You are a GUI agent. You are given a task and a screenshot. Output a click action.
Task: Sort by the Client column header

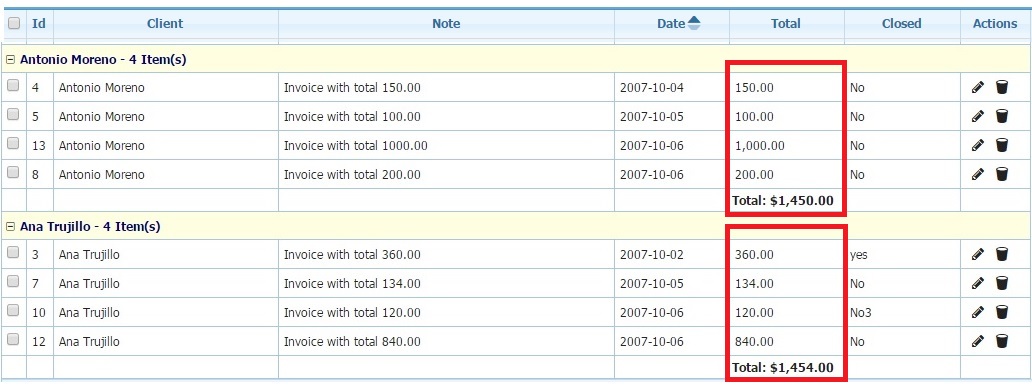coord(165,24)
